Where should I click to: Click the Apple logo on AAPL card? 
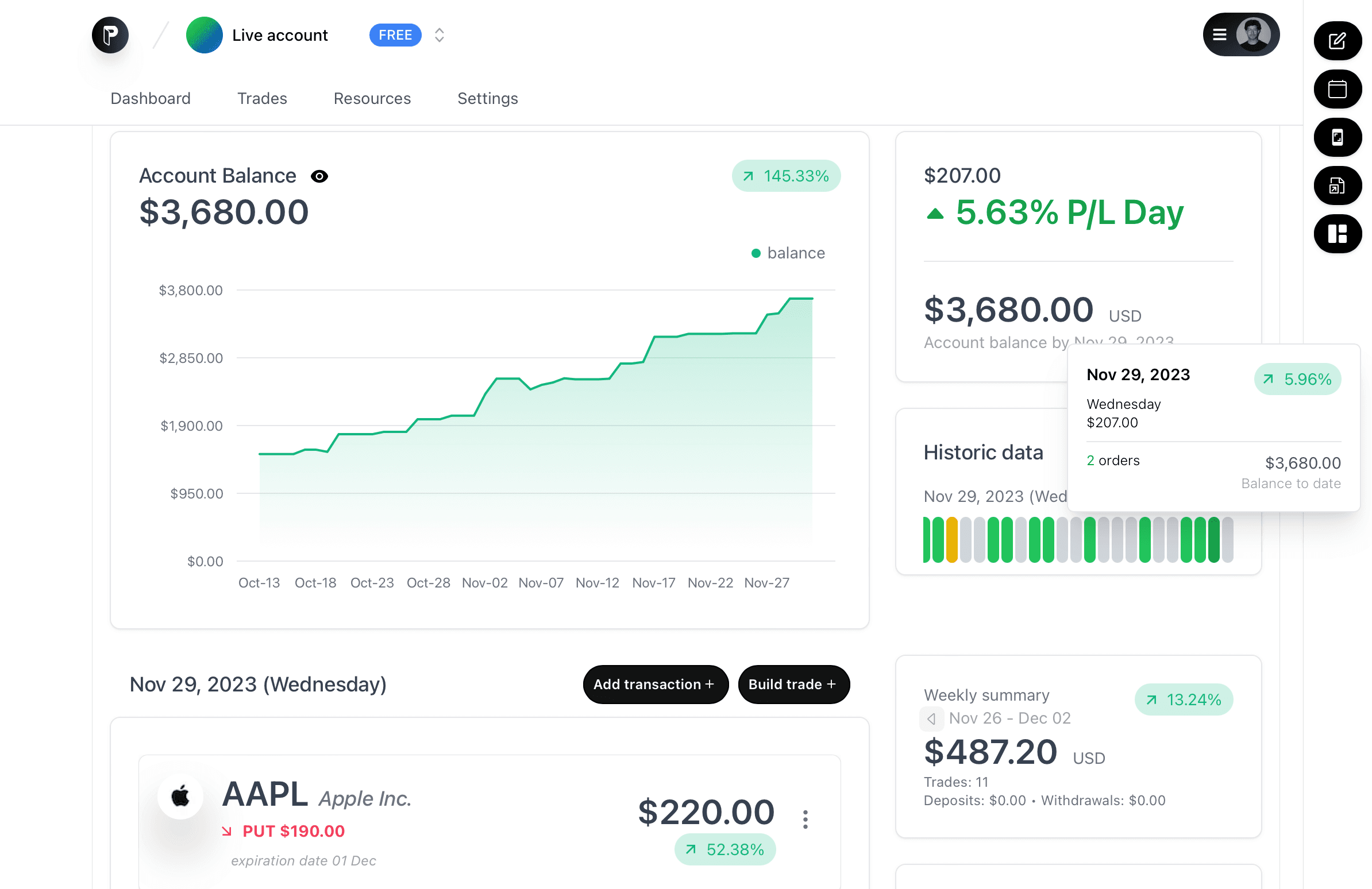point(180,797)
